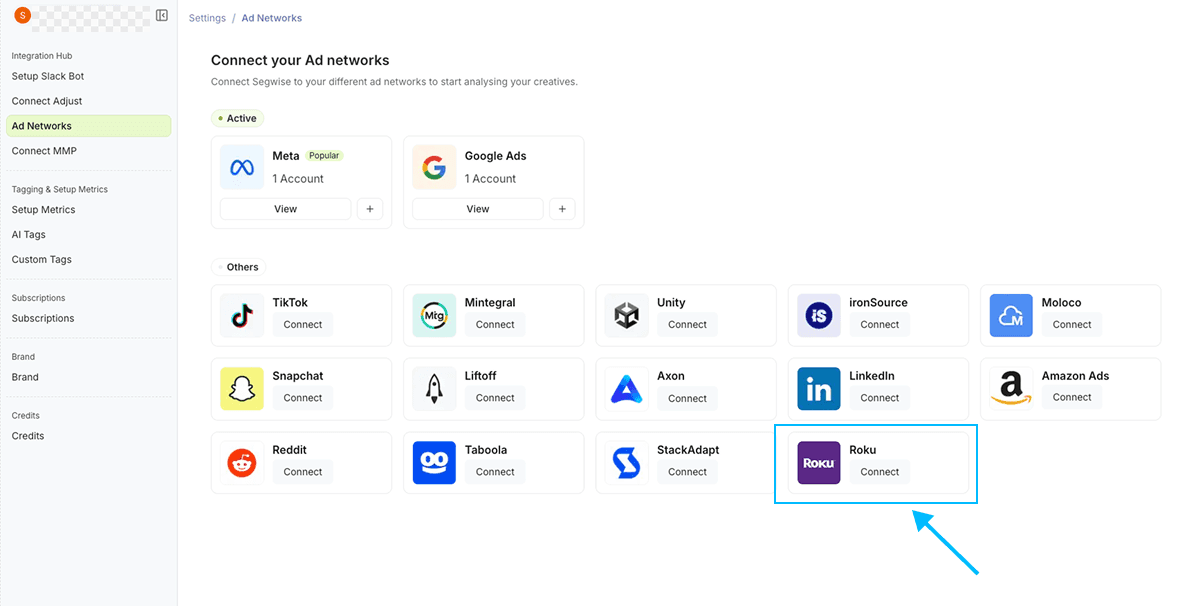Click Meta's "1 Account" text
Image resolution: width=1198 pixels, height=610 pixels.
[298, 179]
